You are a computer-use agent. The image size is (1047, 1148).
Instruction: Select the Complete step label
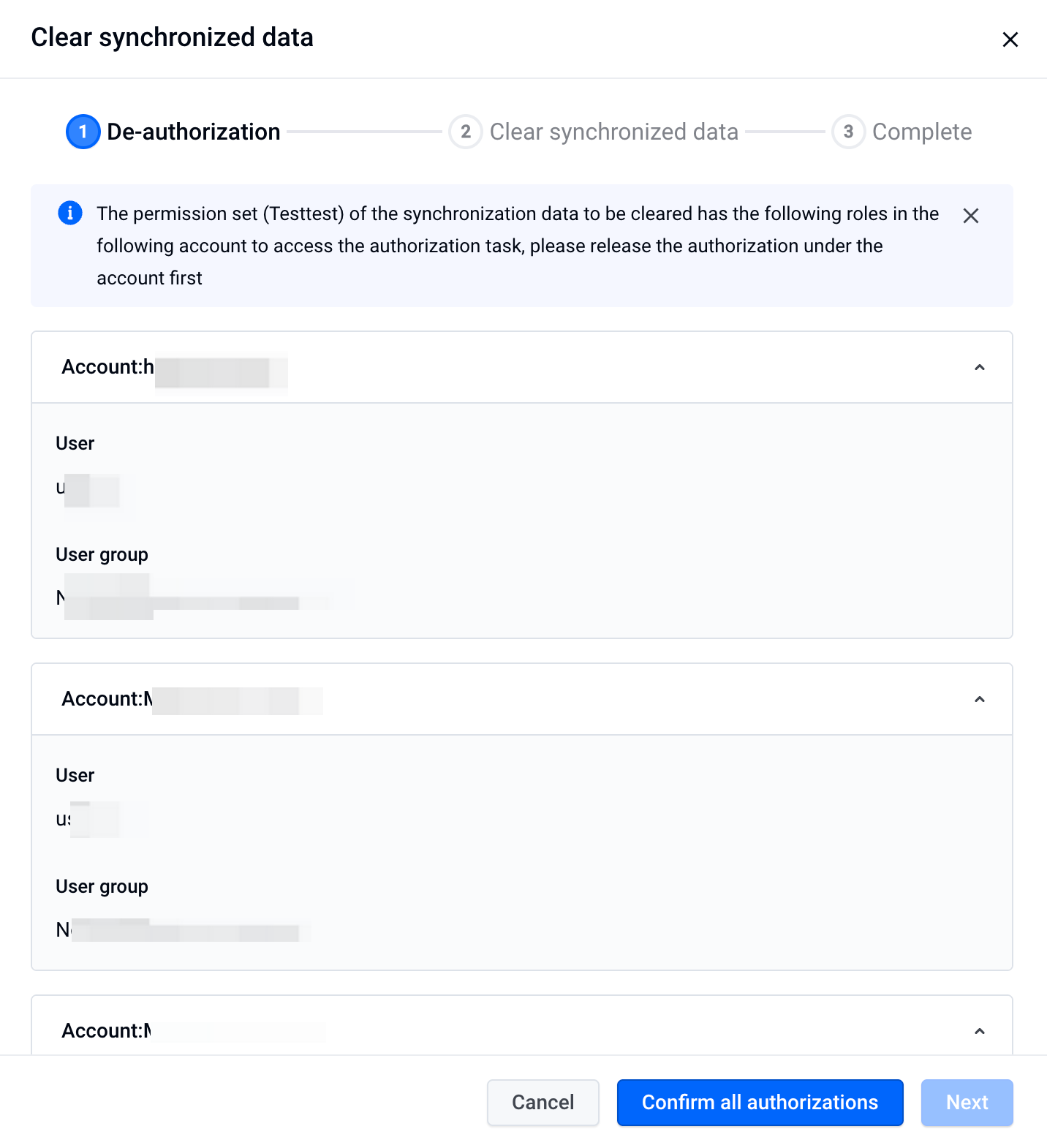tap(922, 132)
